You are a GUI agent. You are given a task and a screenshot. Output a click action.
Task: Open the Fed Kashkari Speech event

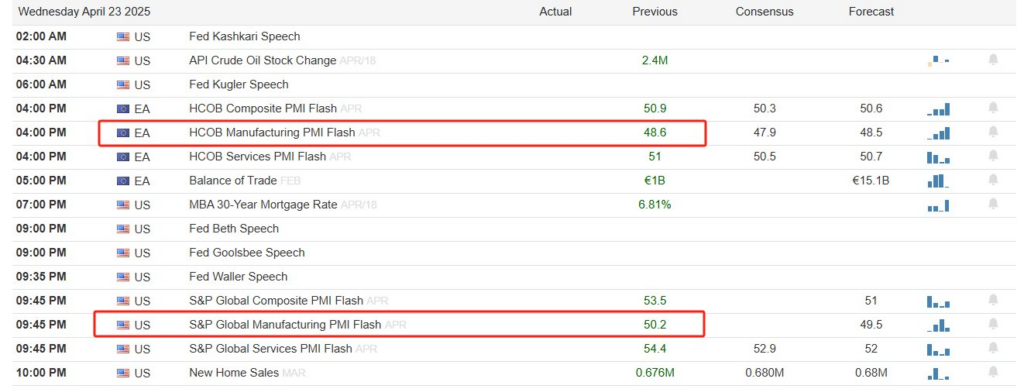pos(244,37)
